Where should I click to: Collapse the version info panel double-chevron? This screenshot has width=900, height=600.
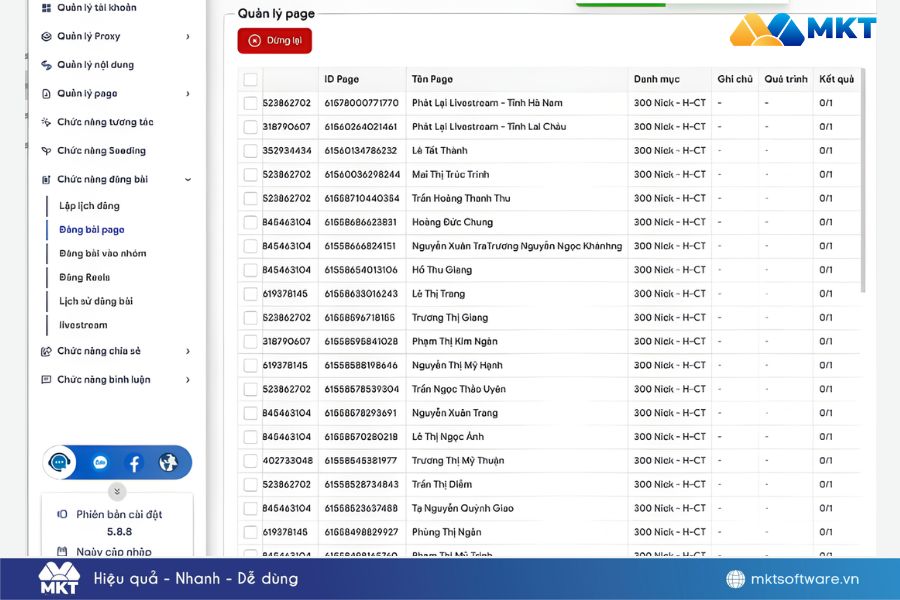tap(117, 491)
